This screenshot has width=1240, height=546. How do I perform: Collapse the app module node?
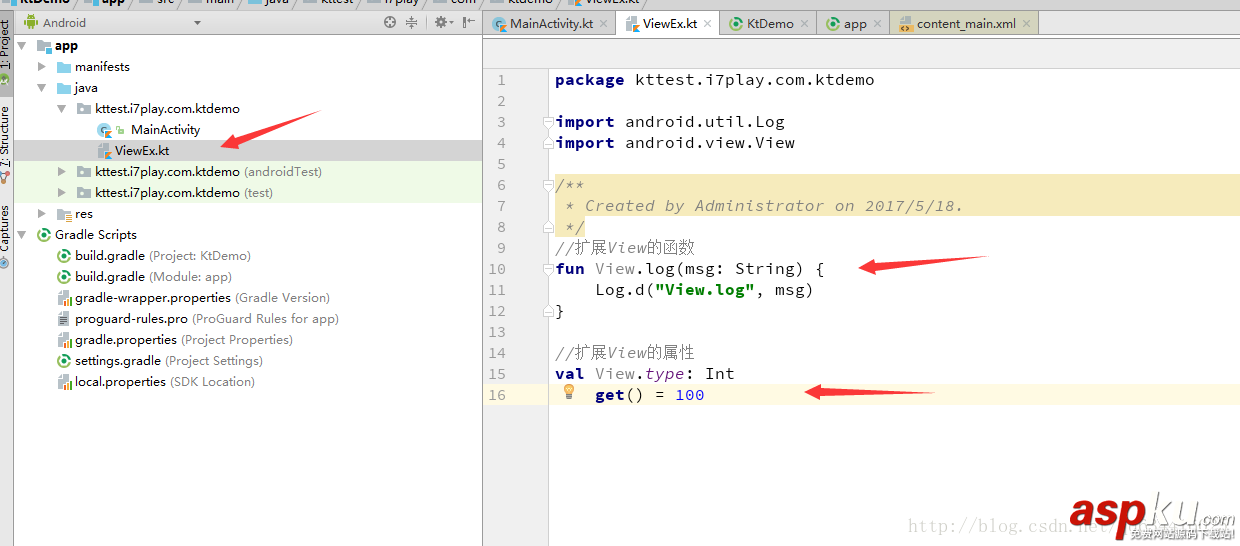[x=22, y=46]
